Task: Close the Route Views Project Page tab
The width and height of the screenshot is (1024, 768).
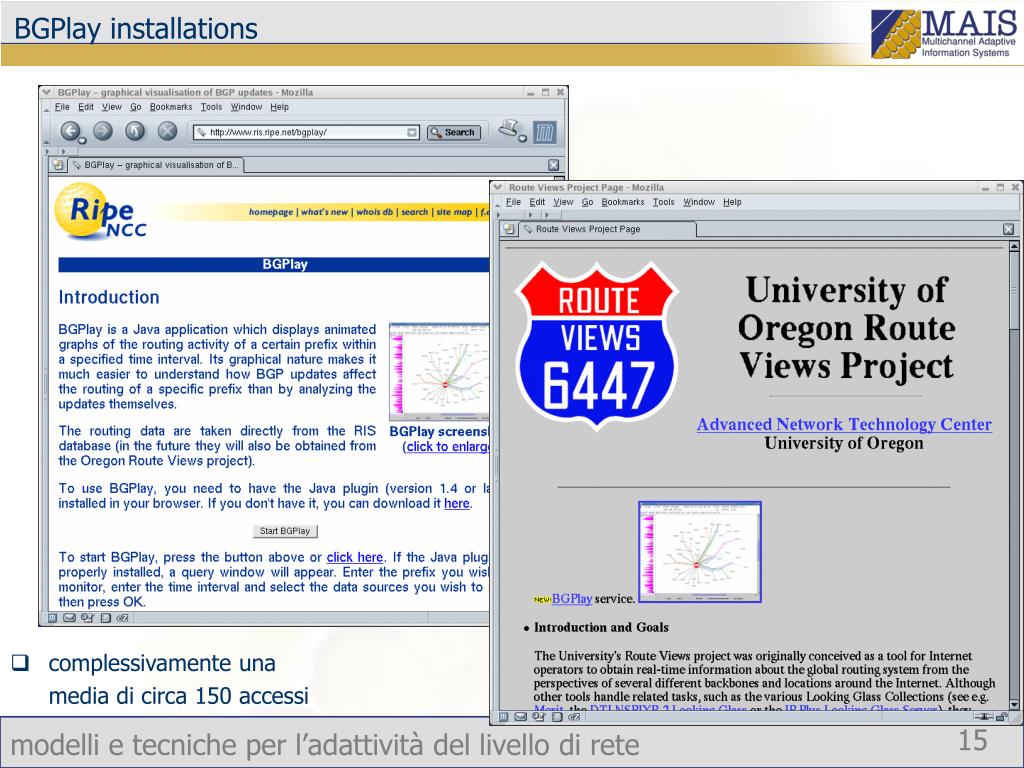Action: pyautogui.click(x=1008, y=229)
